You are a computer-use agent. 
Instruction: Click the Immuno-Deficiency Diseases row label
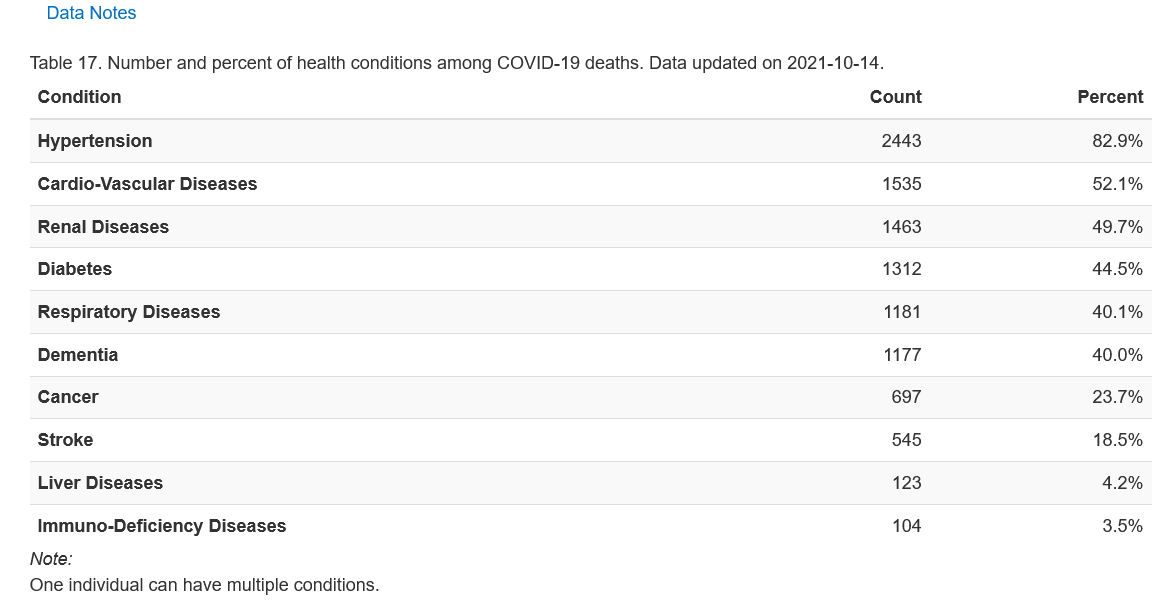pos(162,526)
